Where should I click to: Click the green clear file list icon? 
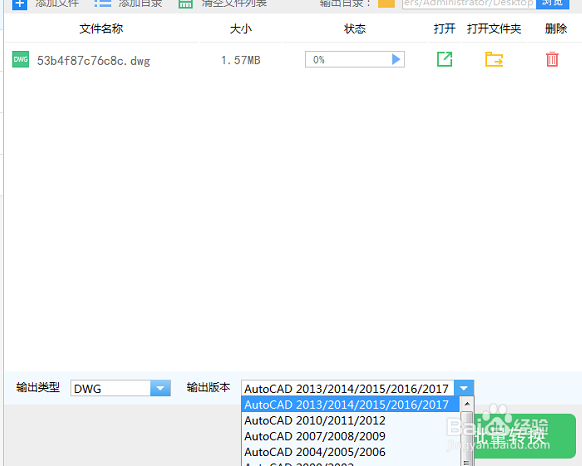coord(185,4)
